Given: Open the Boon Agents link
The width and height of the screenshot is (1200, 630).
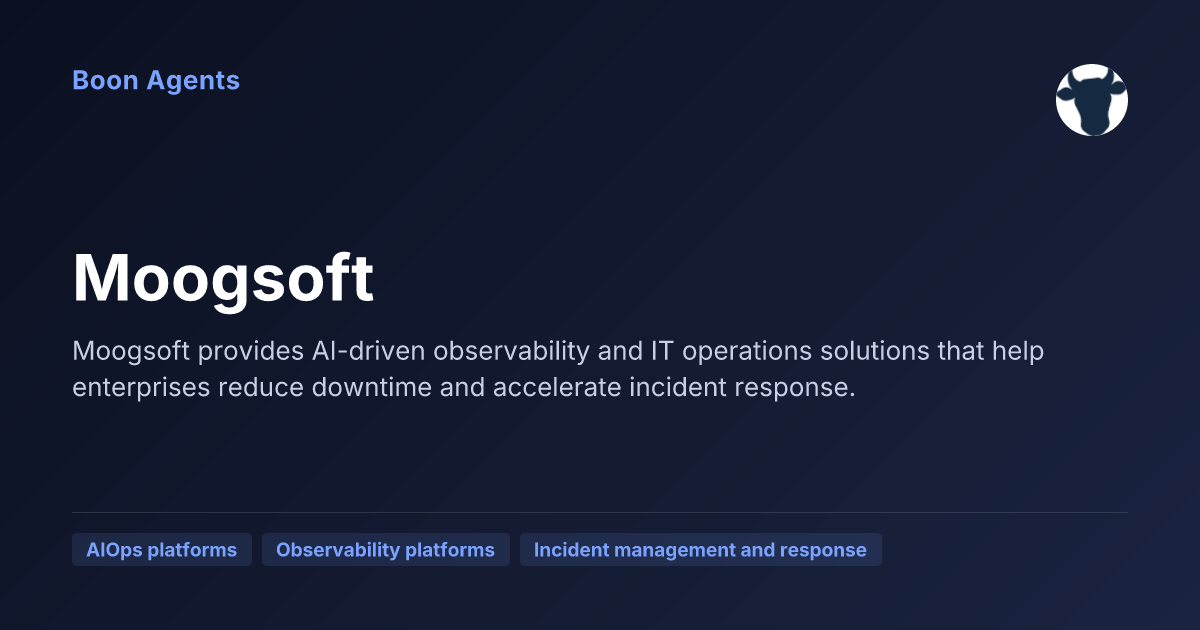Looking at the screenshot, I should coord(156,80).
